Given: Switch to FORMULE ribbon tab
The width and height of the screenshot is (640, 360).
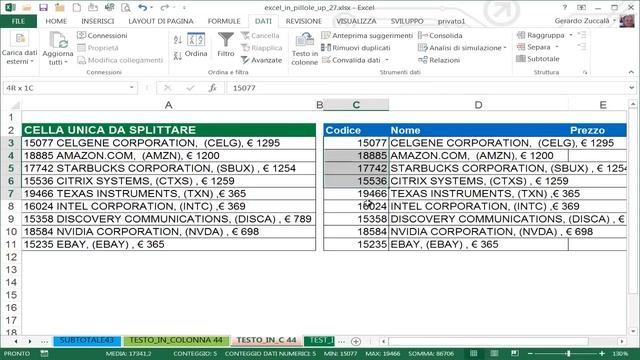Looking at the screenshot, I should tap(224, 21).
